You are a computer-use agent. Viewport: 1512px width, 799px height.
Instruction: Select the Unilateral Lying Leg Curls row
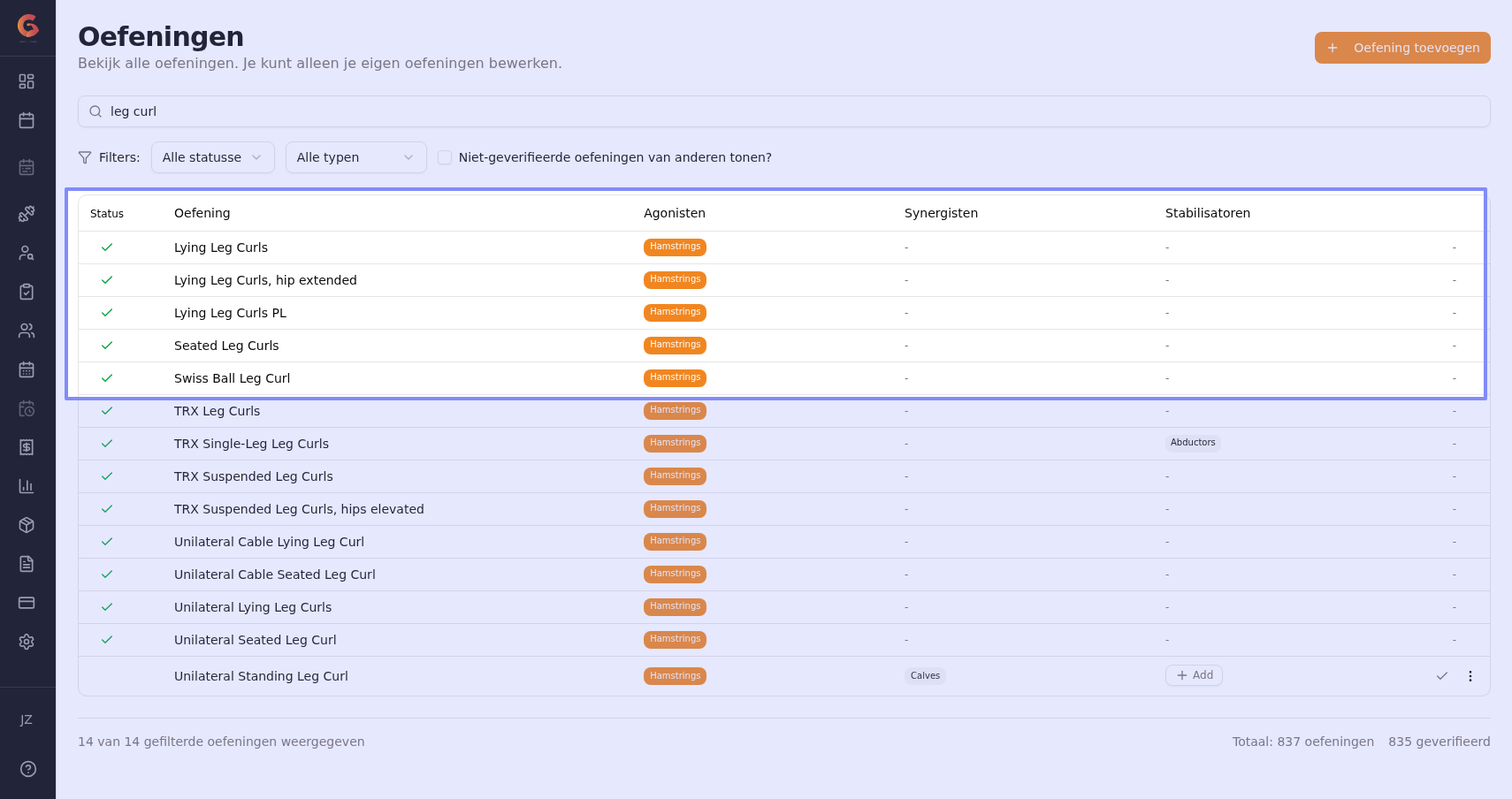pyautogui.click(x=784, y=607)
